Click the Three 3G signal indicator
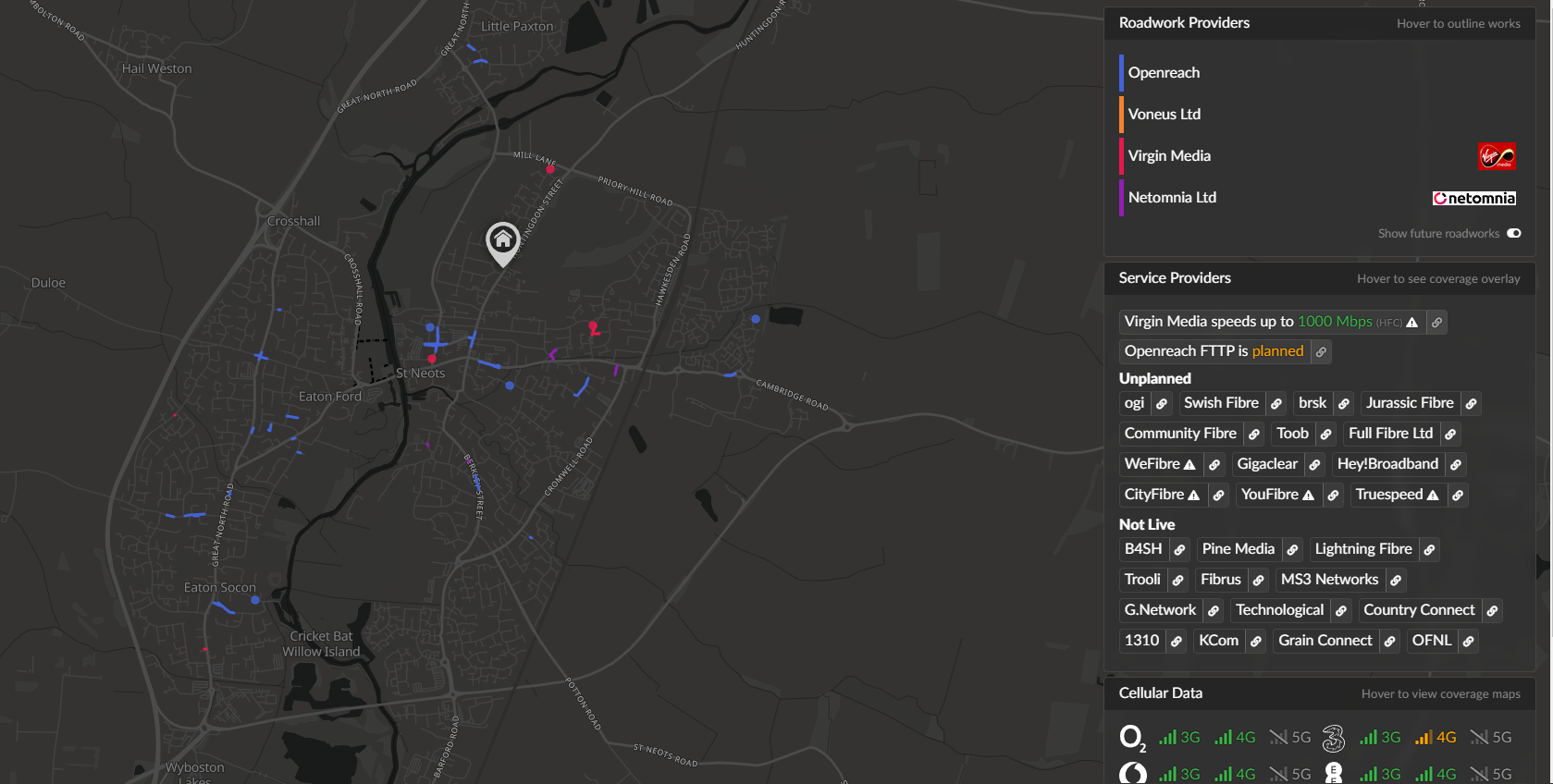Image resolution: width=1553 pixels, height=784 pixels. coord(1380,738)
